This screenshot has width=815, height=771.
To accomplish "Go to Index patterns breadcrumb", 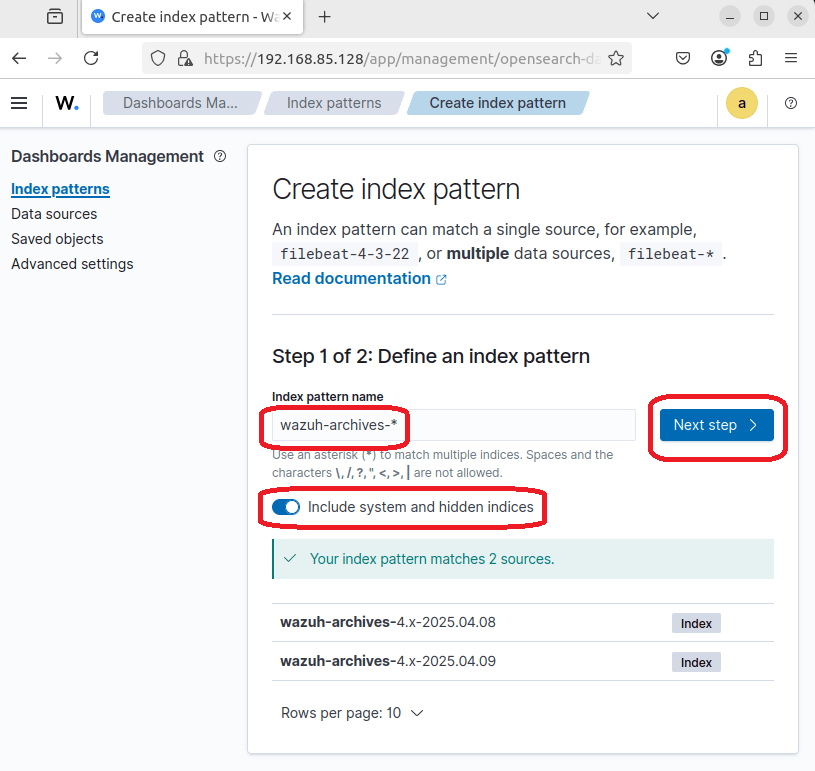I will (x=333, y=103).
